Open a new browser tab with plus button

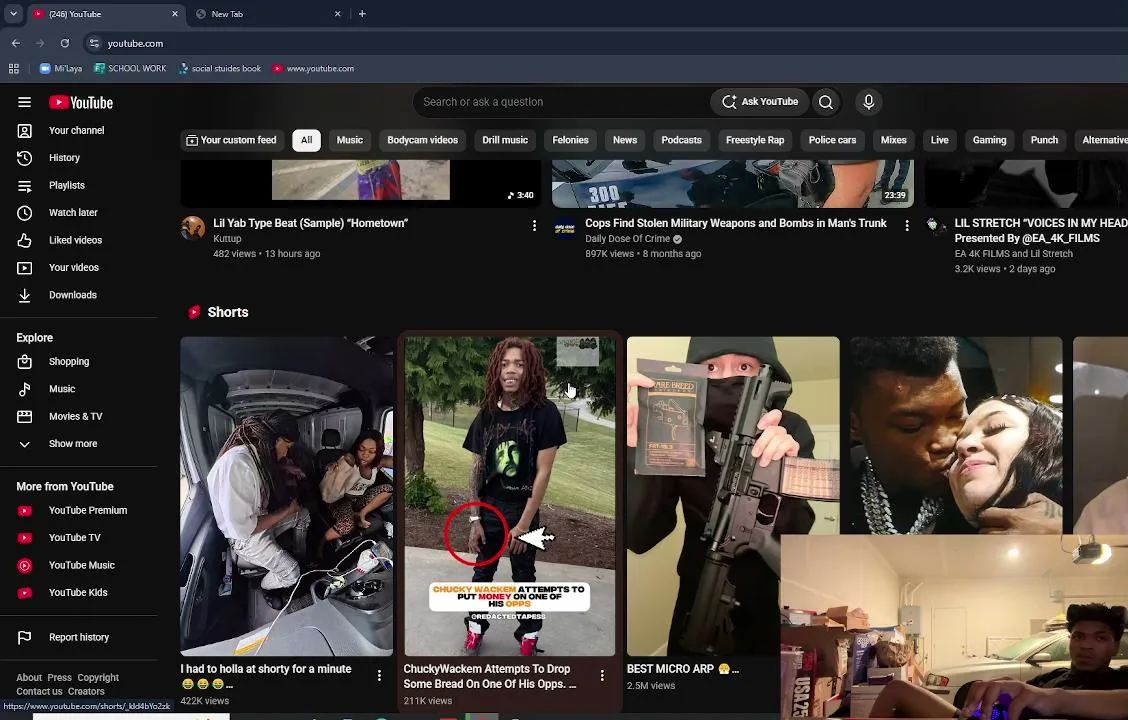[362, 14]
